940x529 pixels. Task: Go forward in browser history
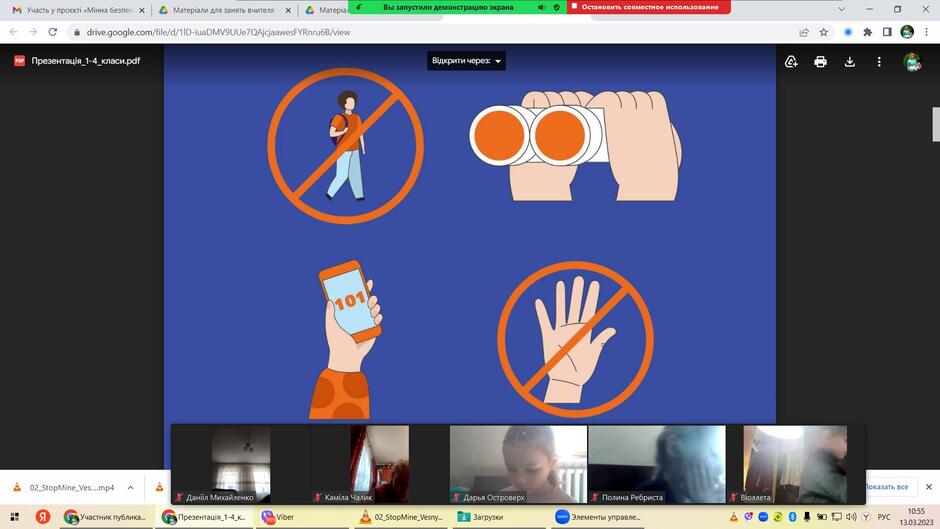(x=33, y=32)
